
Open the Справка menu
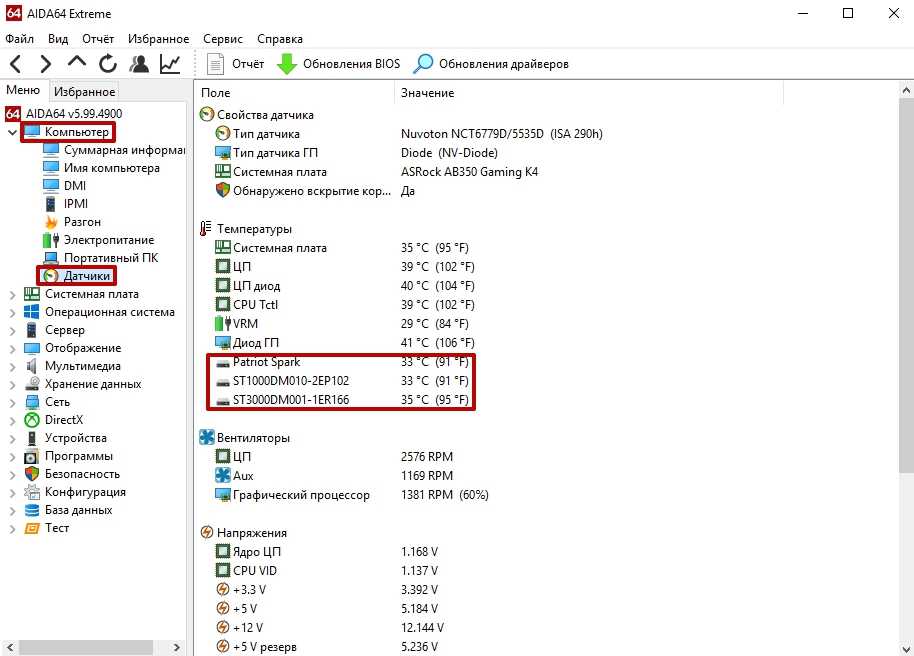[x=280, y=39]
